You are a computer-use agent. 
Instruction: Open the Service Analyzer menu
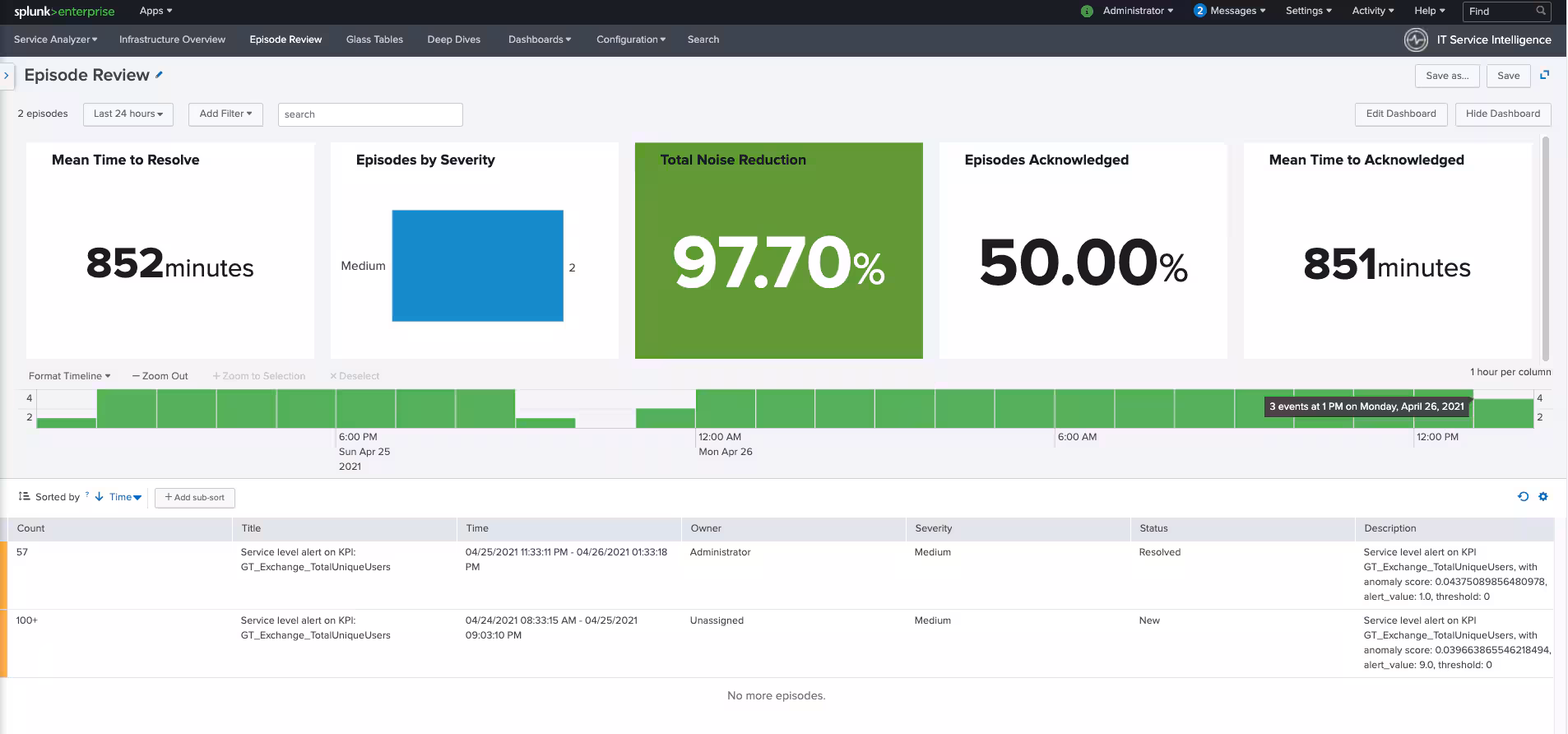(x=55, y=39)
